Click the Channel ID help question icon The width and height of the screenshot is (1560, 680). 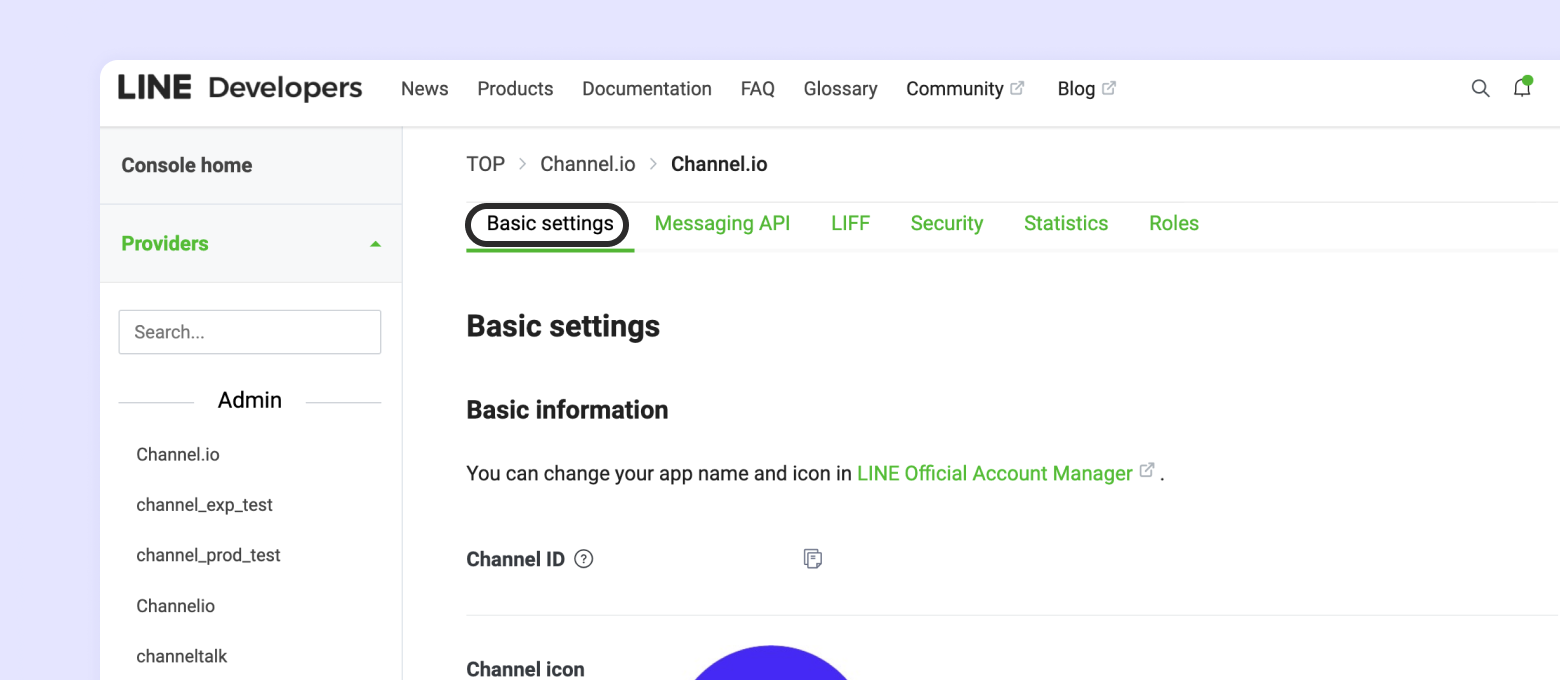click(x=584, y=559)
